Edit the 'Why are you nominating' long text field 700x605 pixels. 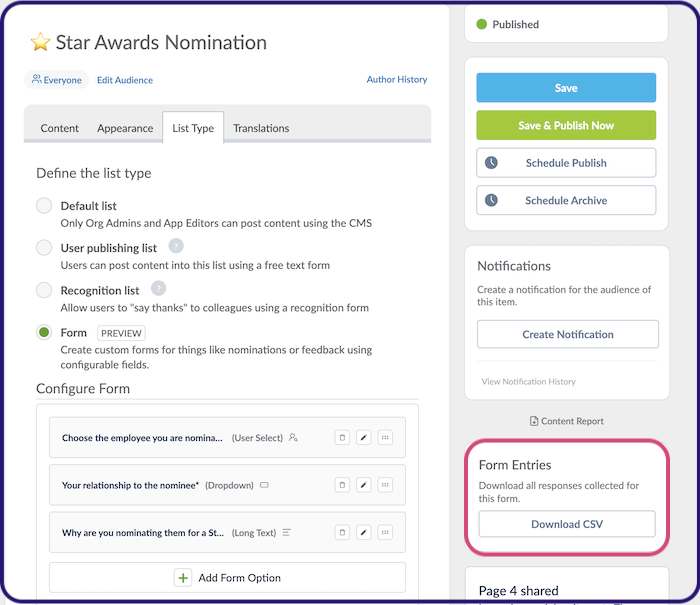click(363, 532)
